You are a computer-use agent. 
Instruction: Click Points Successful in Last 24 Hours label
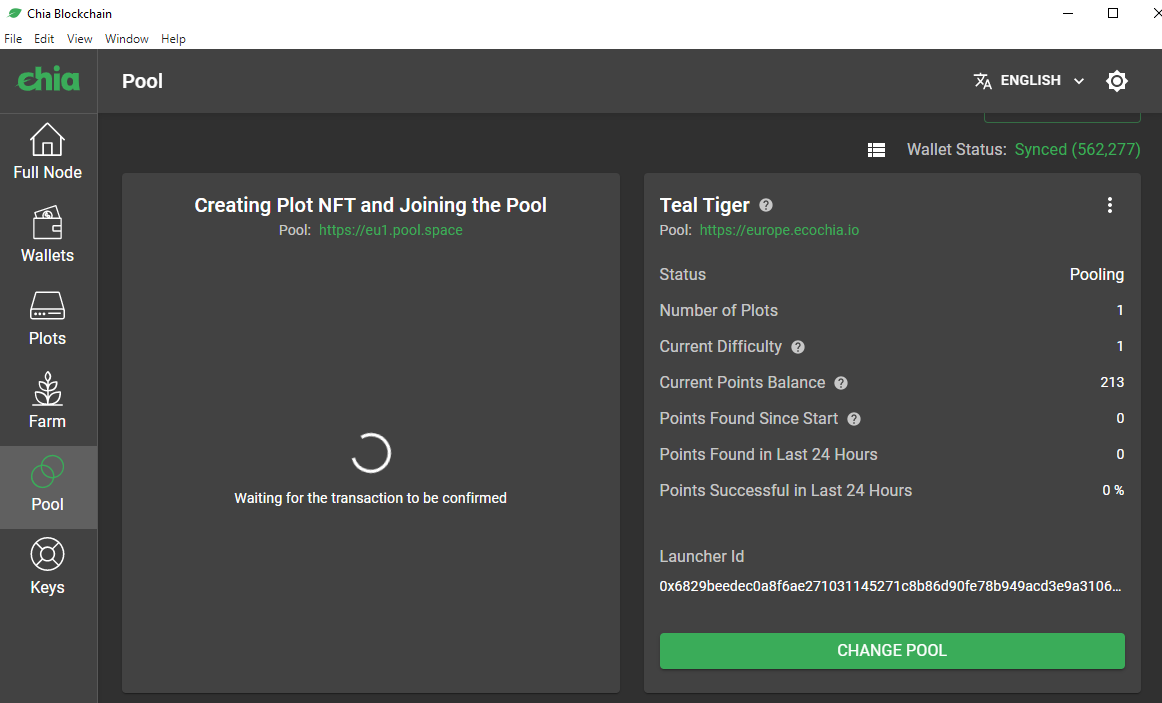(x=786, y=490)
